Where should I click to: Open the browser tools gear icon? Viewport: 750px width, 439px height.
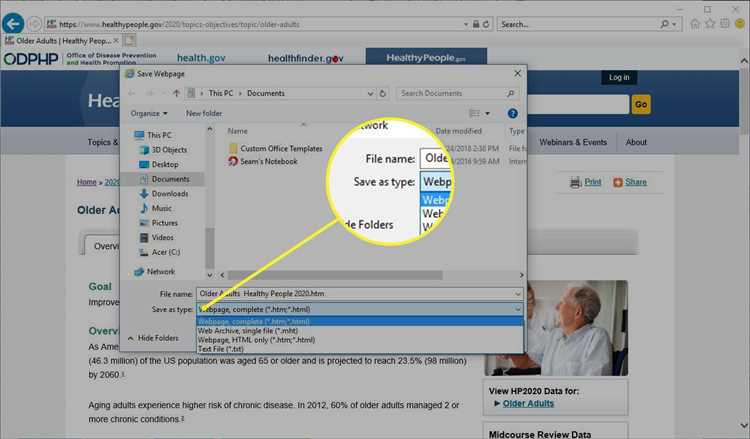click(x=725, y=24)
